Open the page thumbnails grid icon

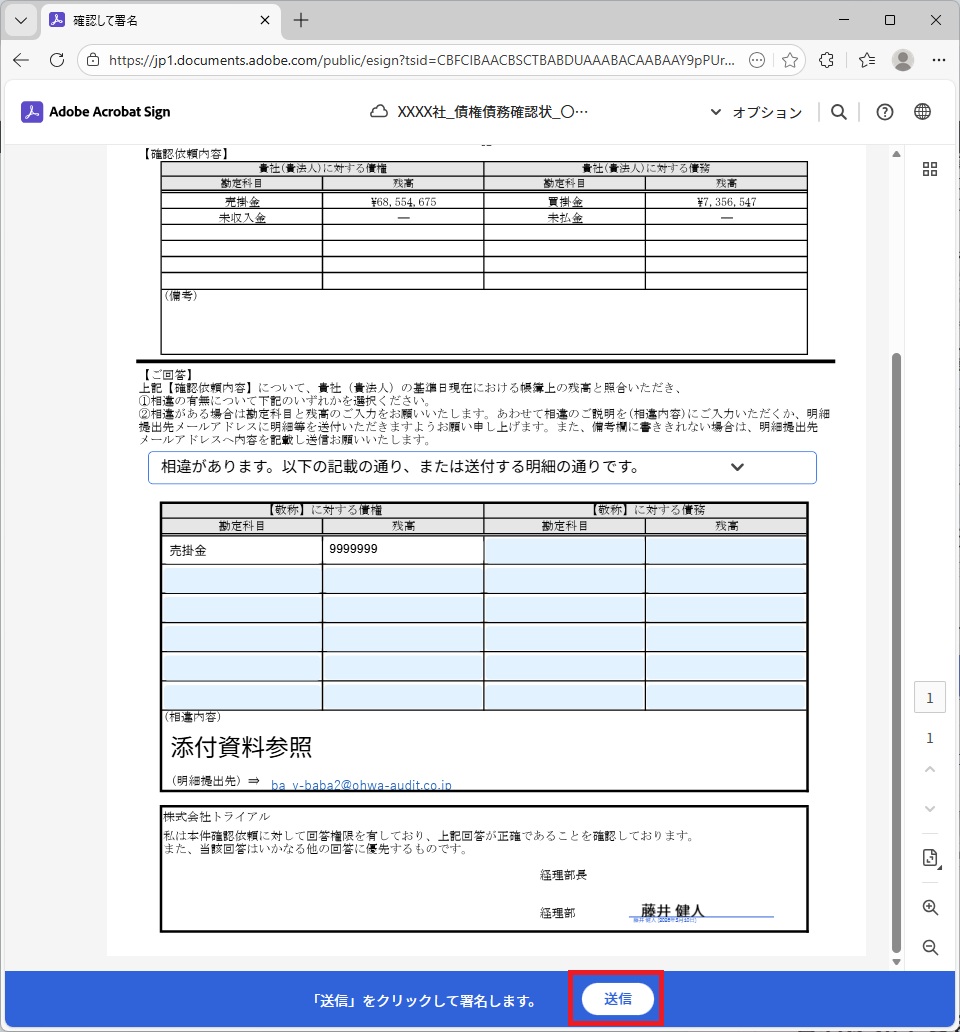(930, 169)
